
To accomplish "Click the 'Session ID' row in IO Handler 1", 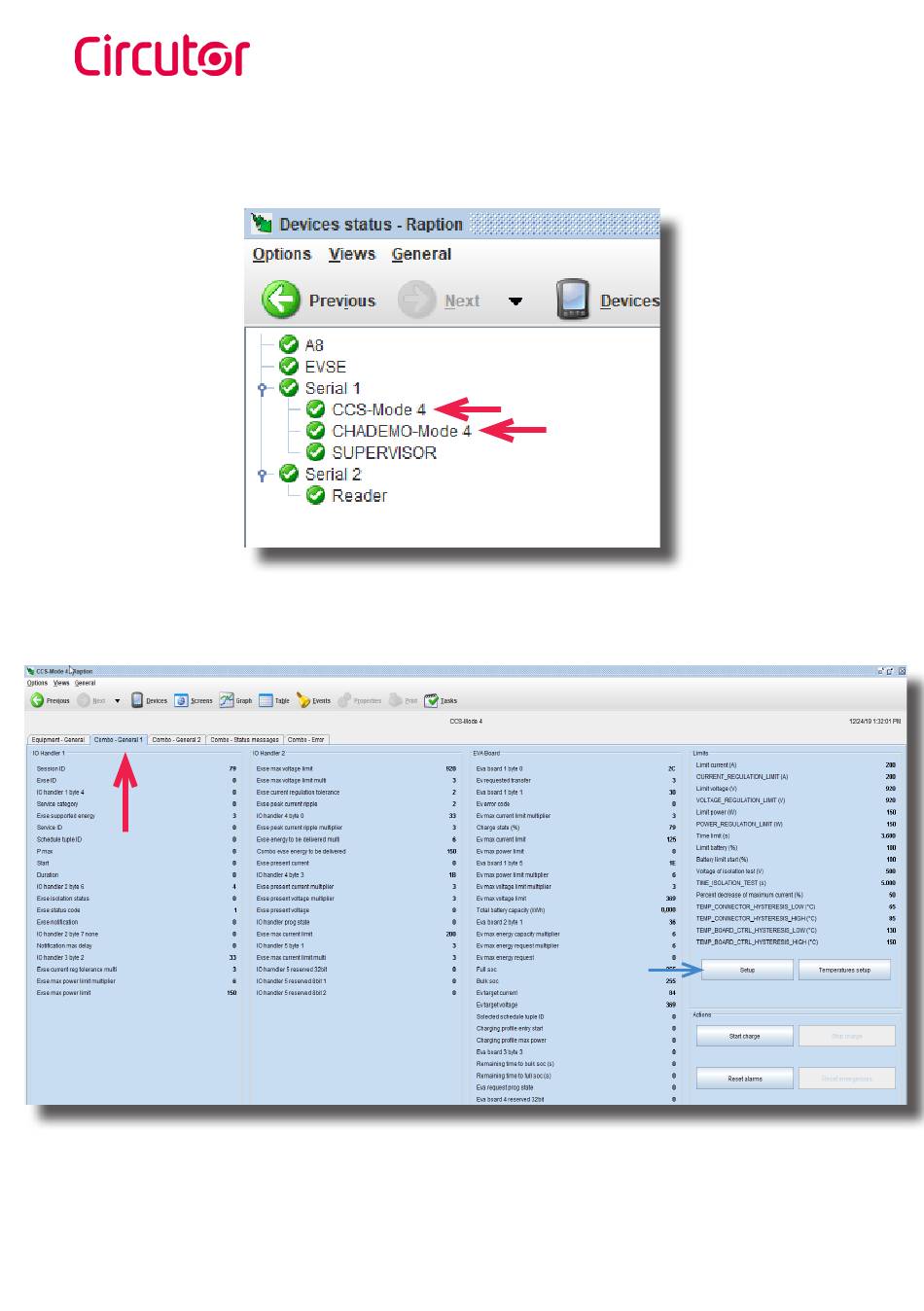I will click(x=136, y=768).
